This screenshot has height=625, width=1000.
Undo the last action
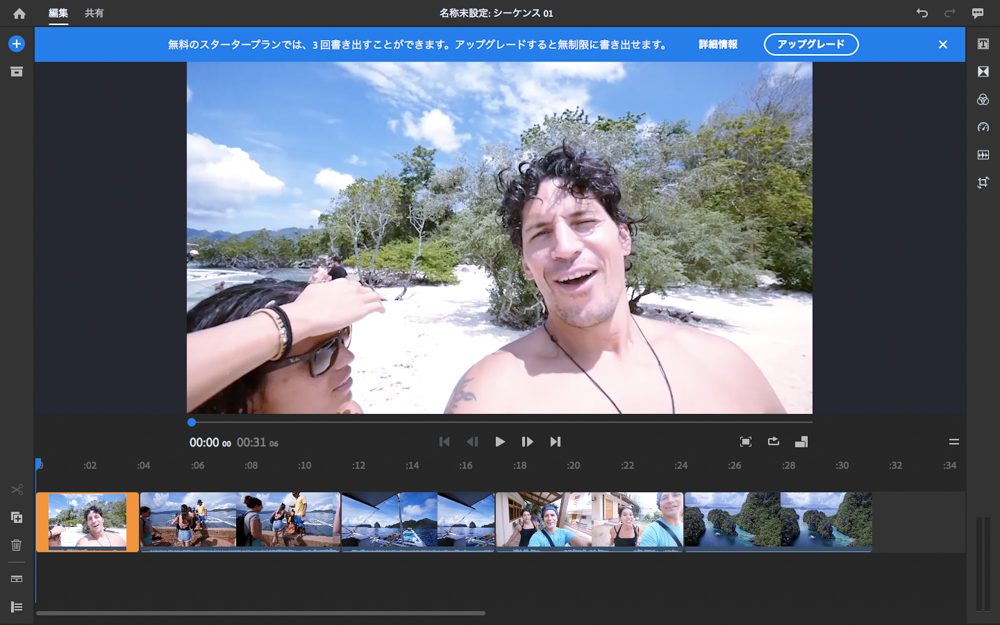922,13
